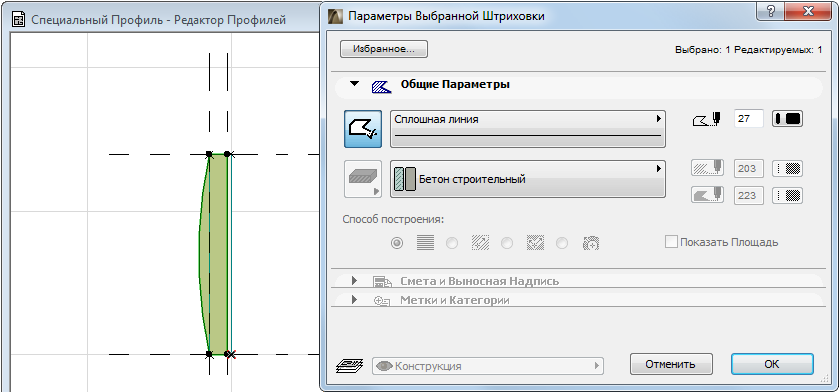Click the second fill orientation hatch icon

pyautogui.click(x=480, y=243)
